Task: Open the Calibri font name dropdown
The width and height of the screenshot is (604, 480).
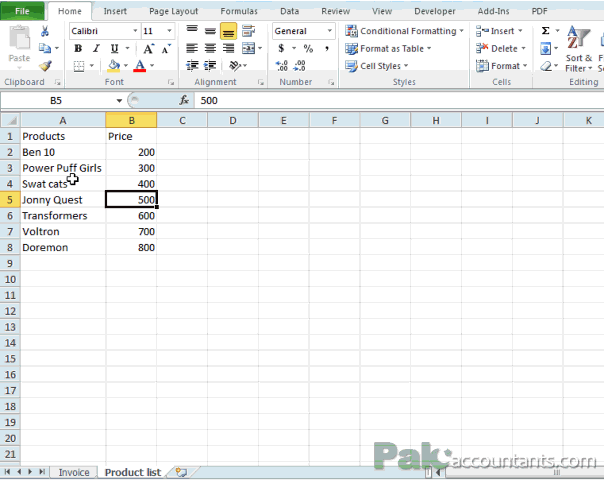Action: click(135, 31)
